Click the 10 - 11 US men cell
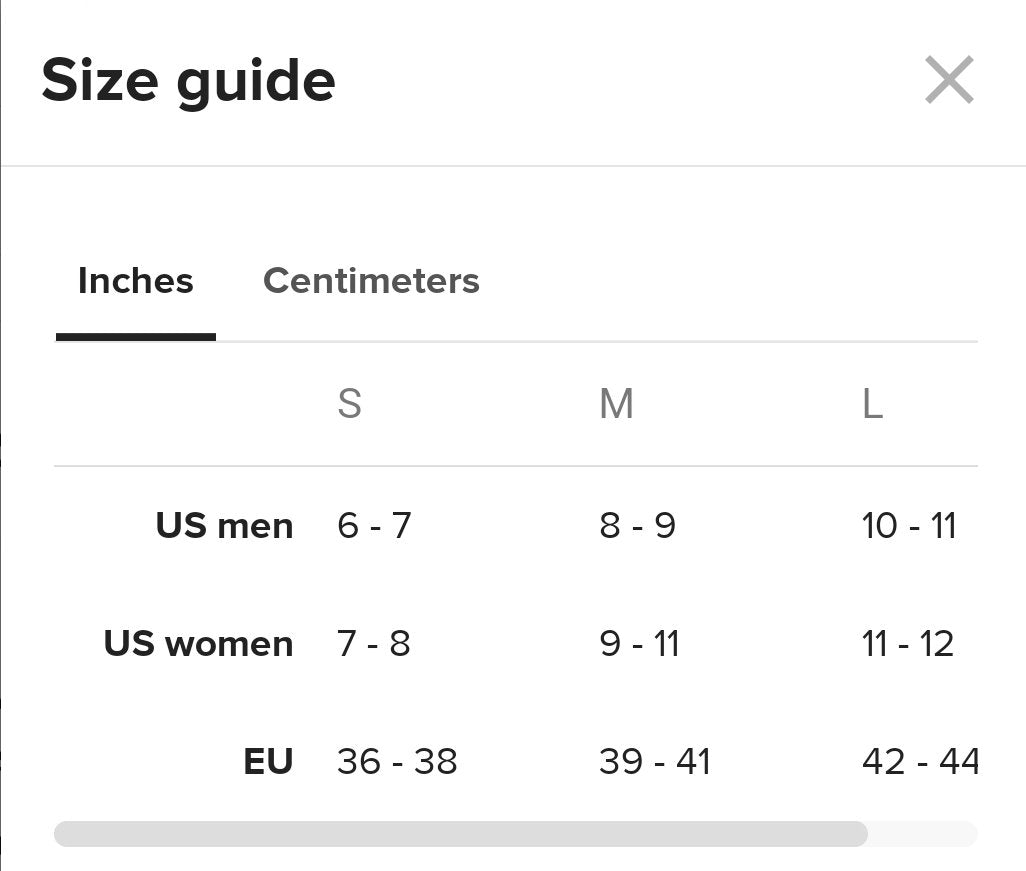1026x871 pixels. (909, 525)
